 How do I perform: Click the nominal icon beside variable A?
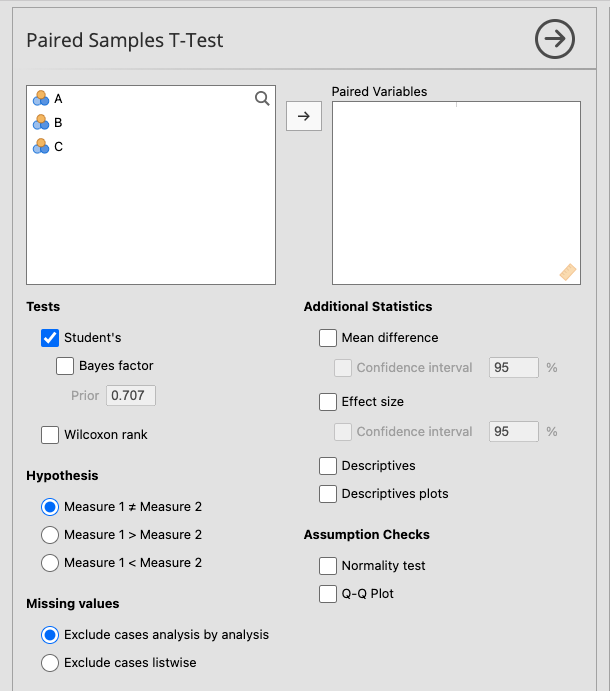click(x=41, y=98)
